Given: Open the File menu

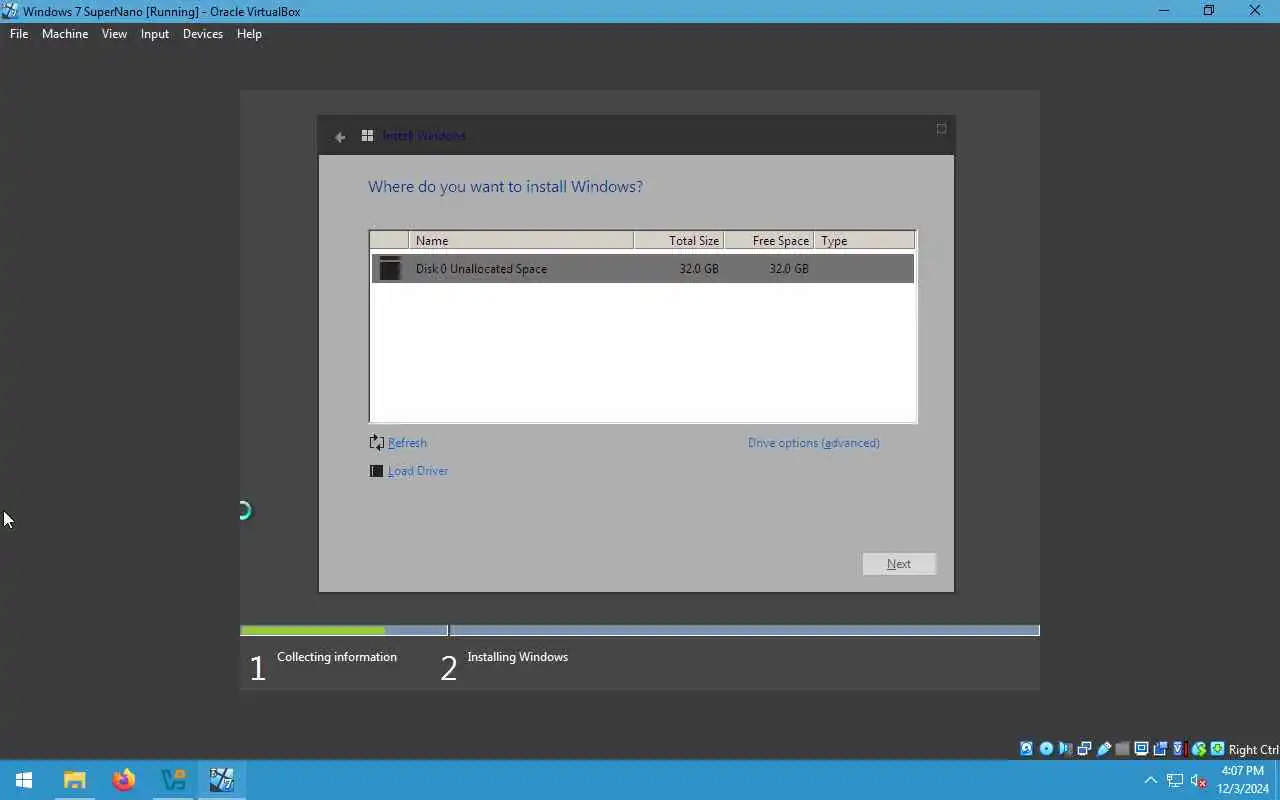Looking at the screenshot, I should pyautogui.click(x=19, y=34).
